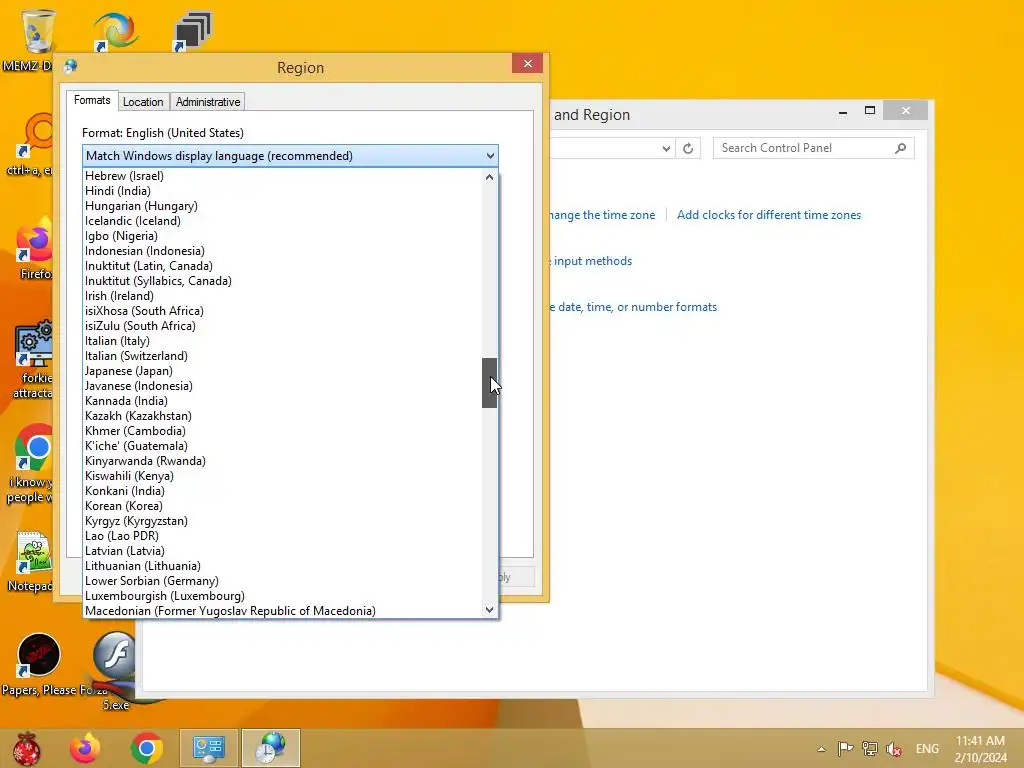Switch to the Administrative tab
This screenshot has height=768, width=1024.
208,102
